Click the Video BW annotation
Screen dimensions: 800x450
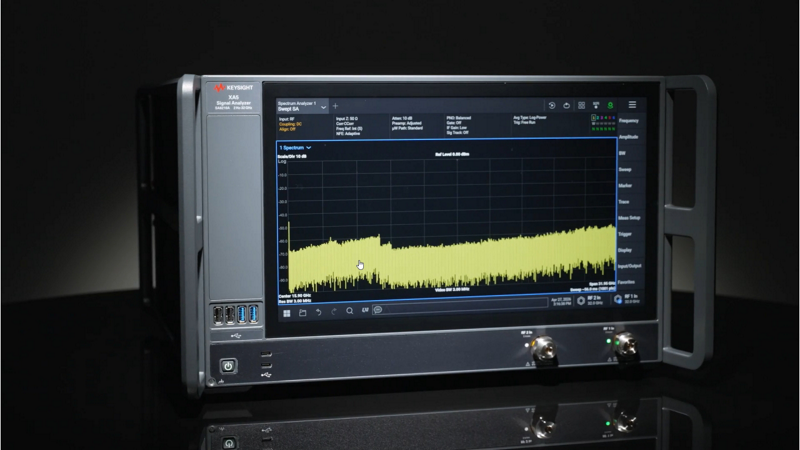pos(452,289)
